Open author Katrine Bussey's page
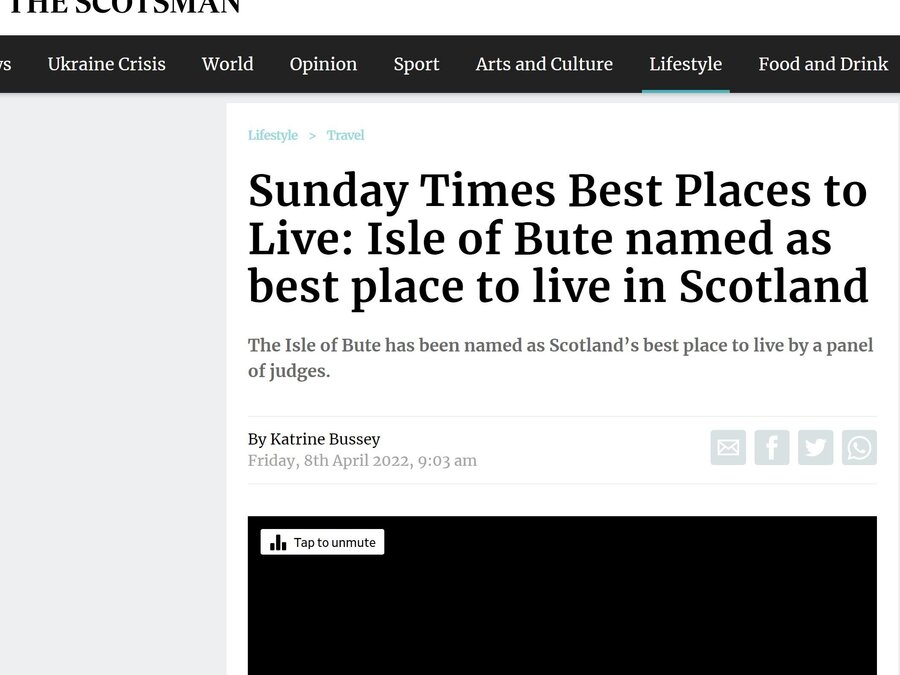The image size is (900, 675). (x=325, y=439)
